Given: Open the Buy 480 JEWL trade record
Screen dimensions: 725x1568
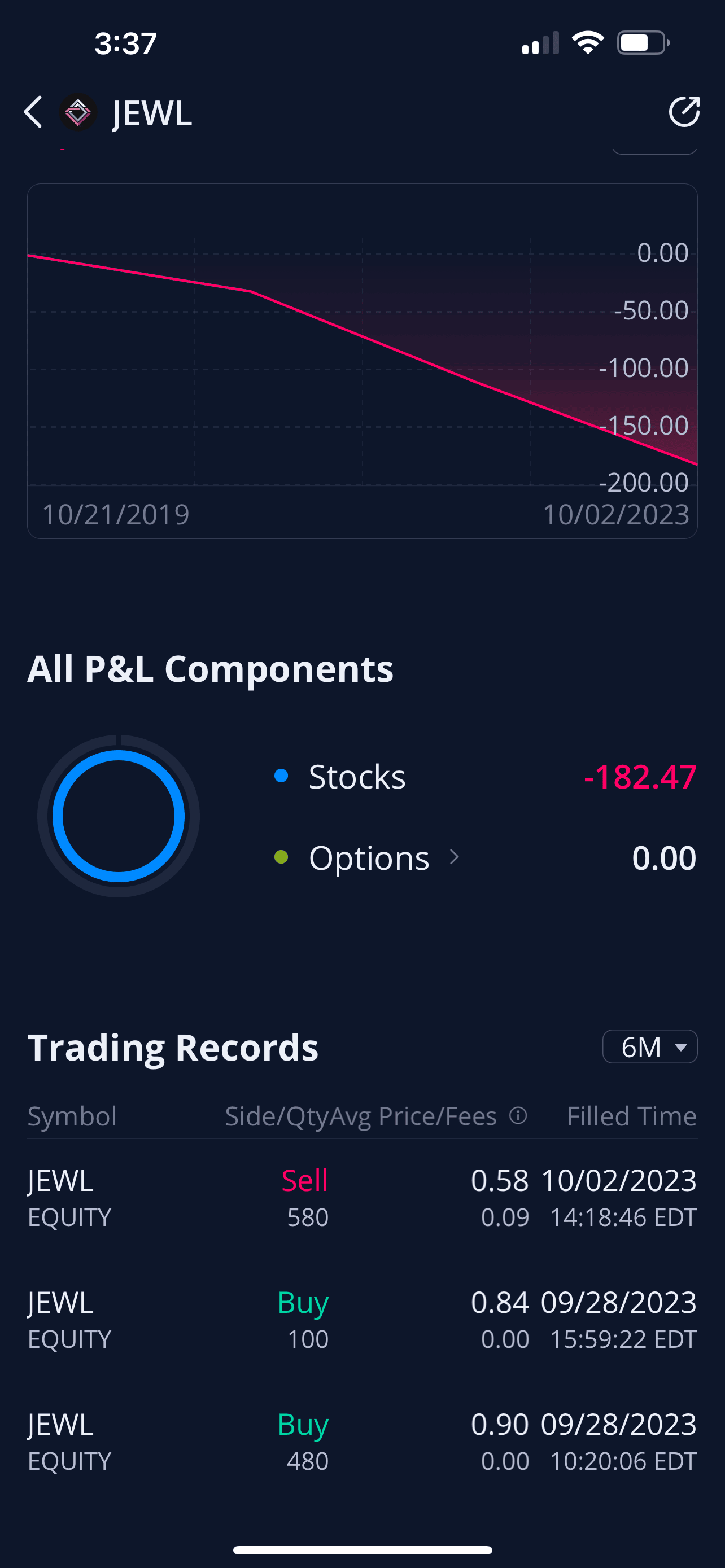Looking at the screenshot, I should (362, 1442).
